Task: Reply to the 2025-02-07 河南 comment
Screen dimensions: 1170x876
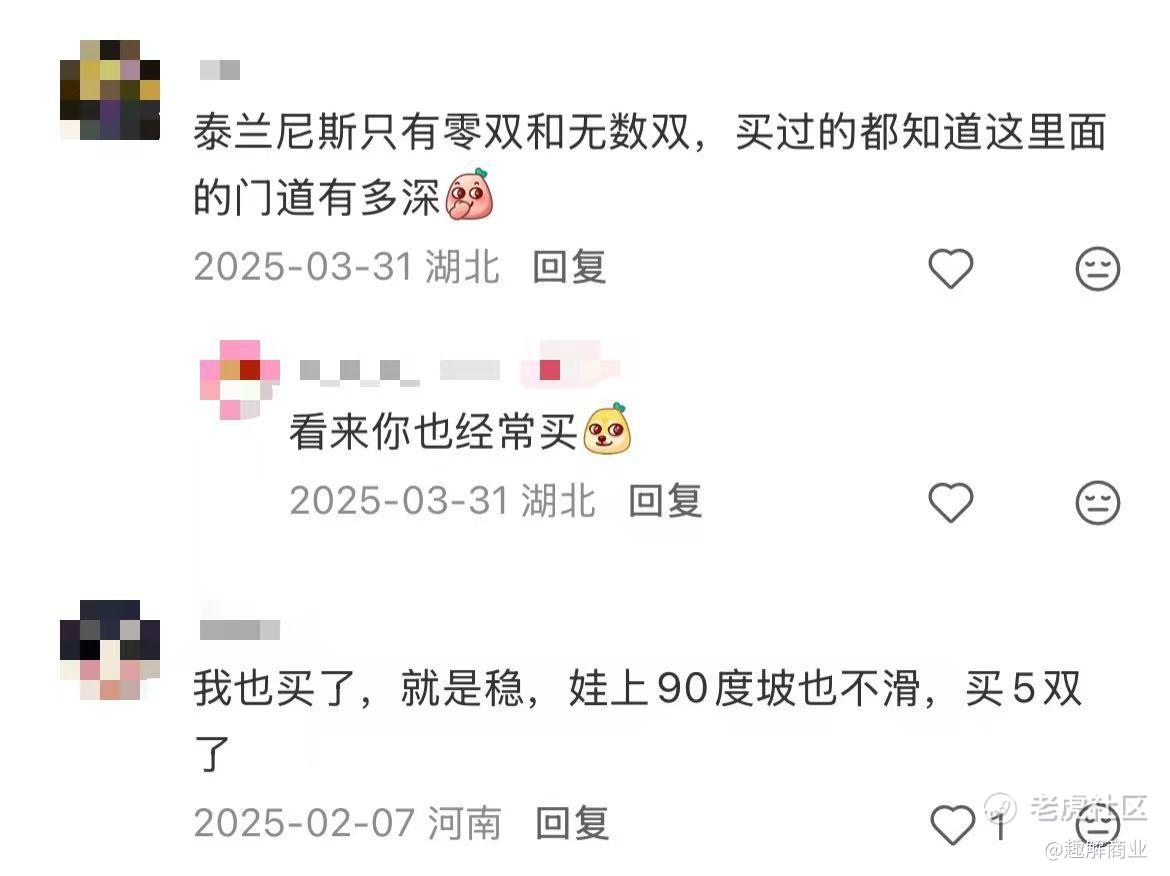Action: click(572, 823)
